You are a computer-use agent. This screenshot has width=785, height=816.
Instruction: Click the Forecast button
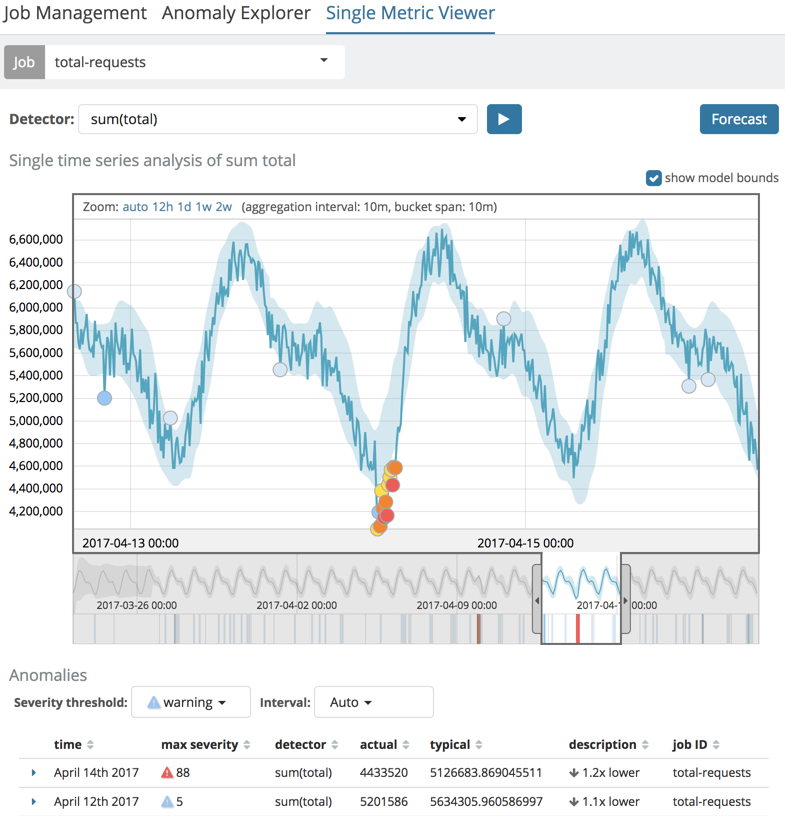pyautogui.click(x=739, y=119)
